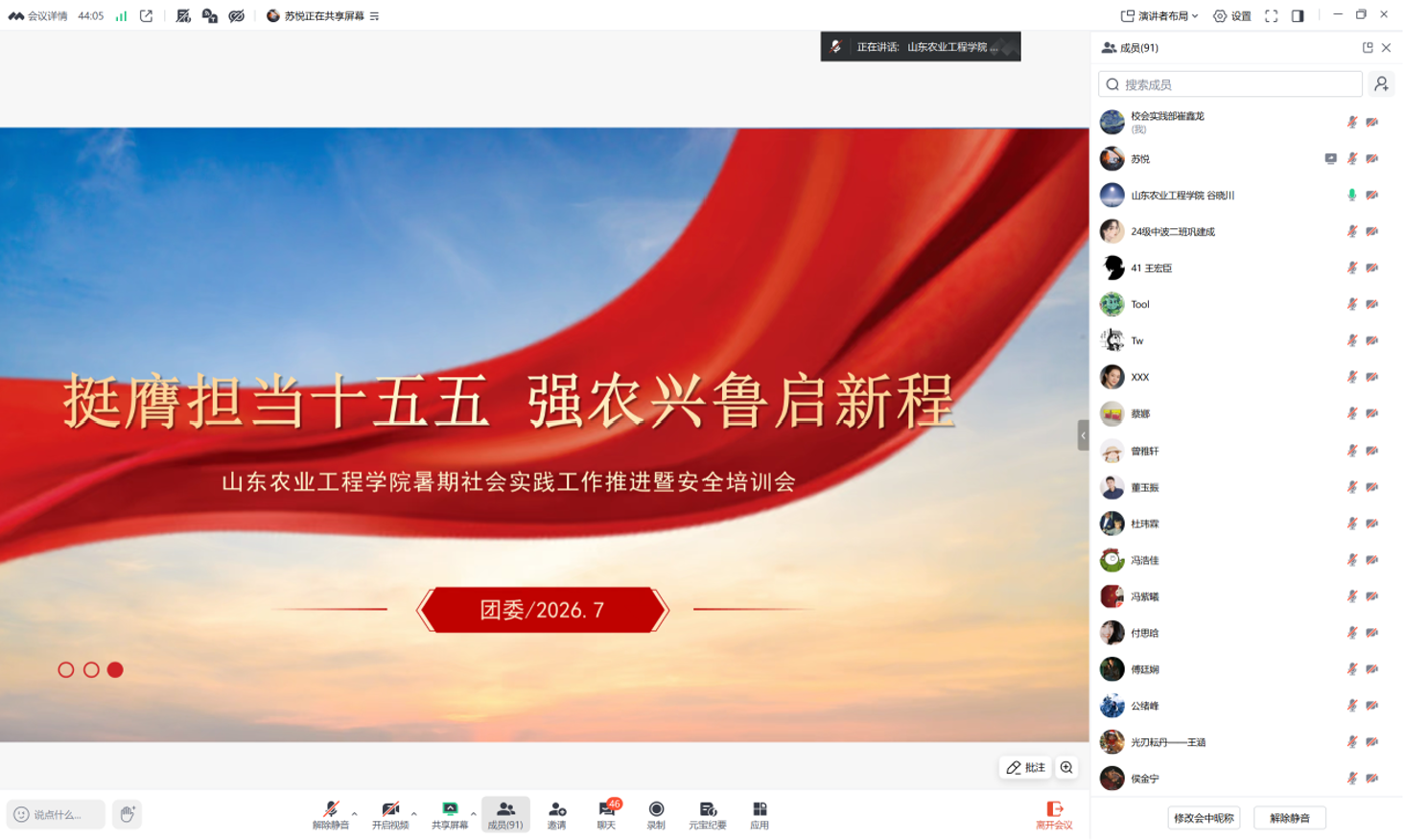This screenshot has width=1404, height=840.
Task: Expand audio options arrow next to 解除静音
Action: pyautogui.click(x=355, y=814)
